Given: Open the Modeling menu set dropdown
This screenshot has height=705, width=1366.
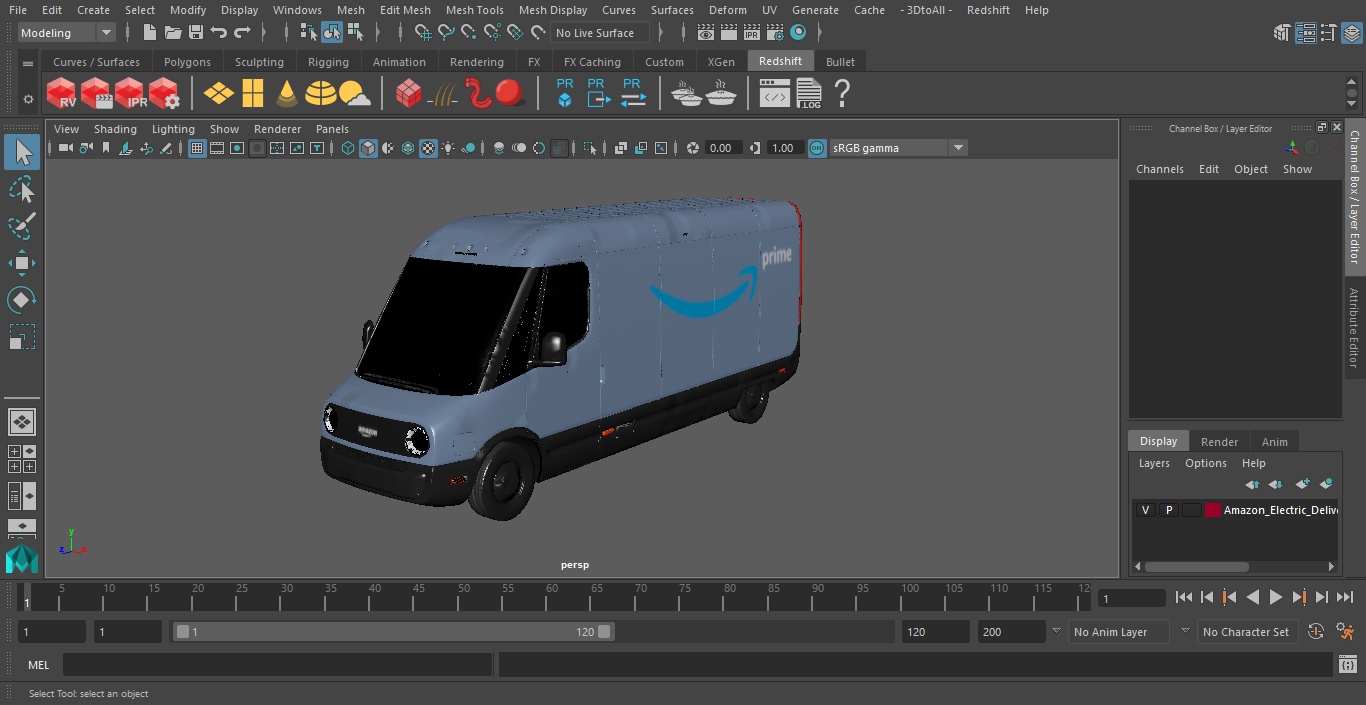Looking at the screenshot, I should tap(67, 33).
